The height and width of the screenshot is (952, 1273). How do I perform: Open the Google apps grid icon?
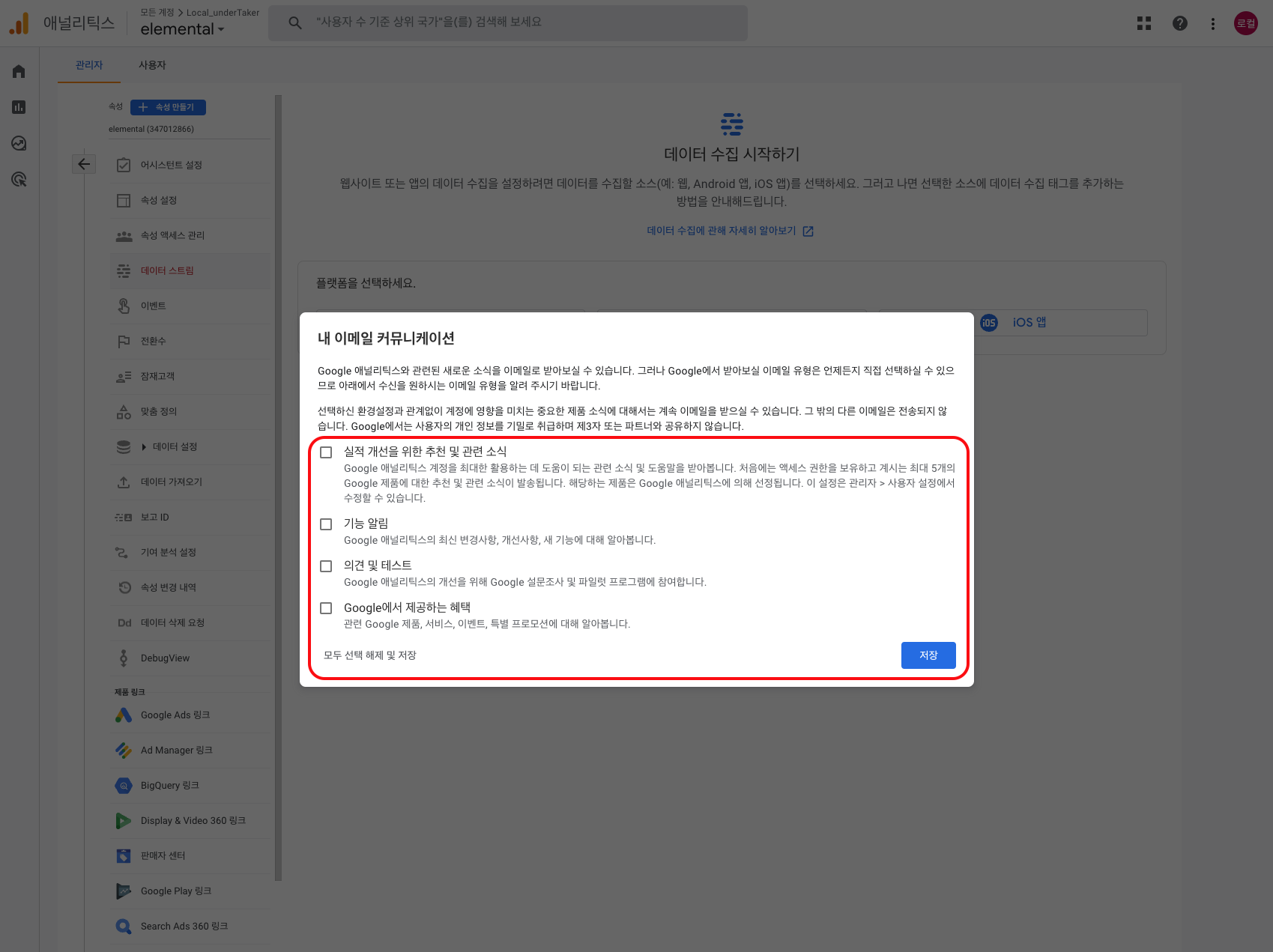pos(1143,23)
